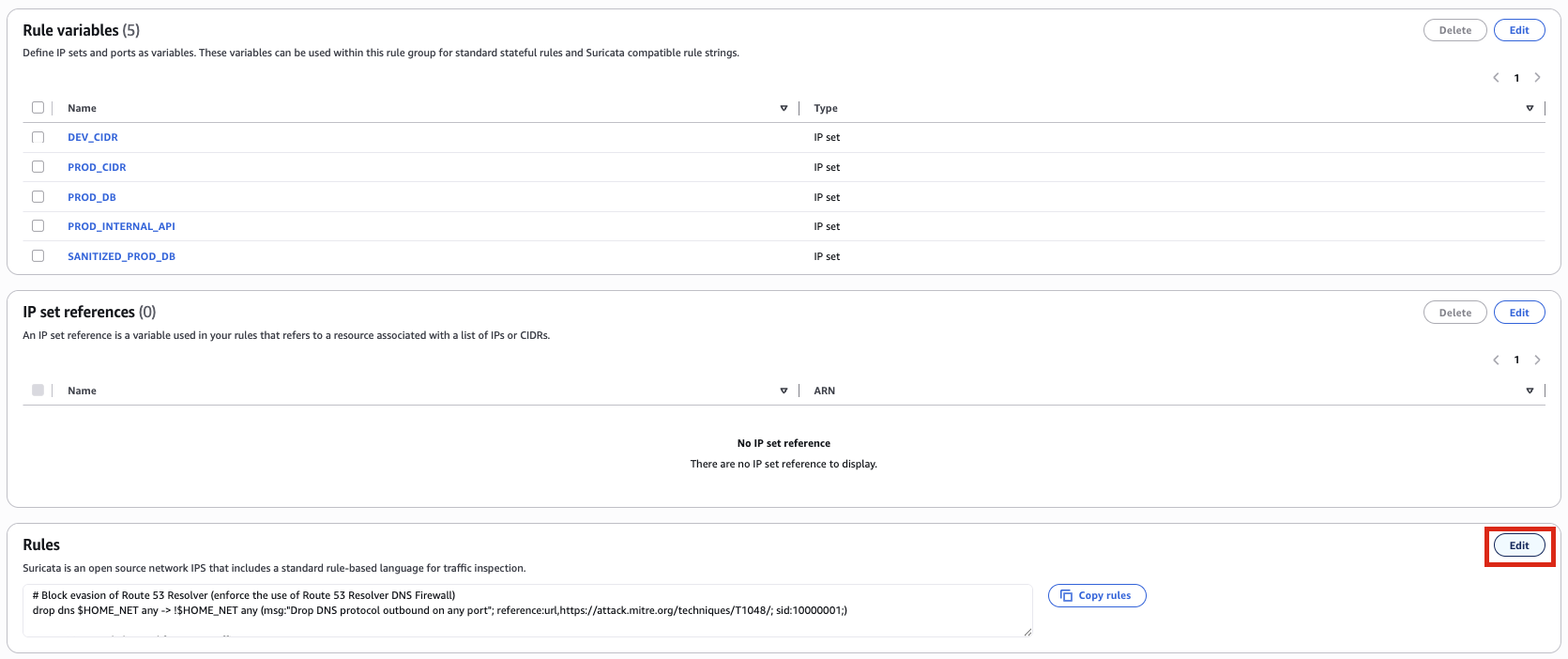Click the Copy rules button
Image resolution: width=1568 pixels, height=659 pixels.
1096,596
